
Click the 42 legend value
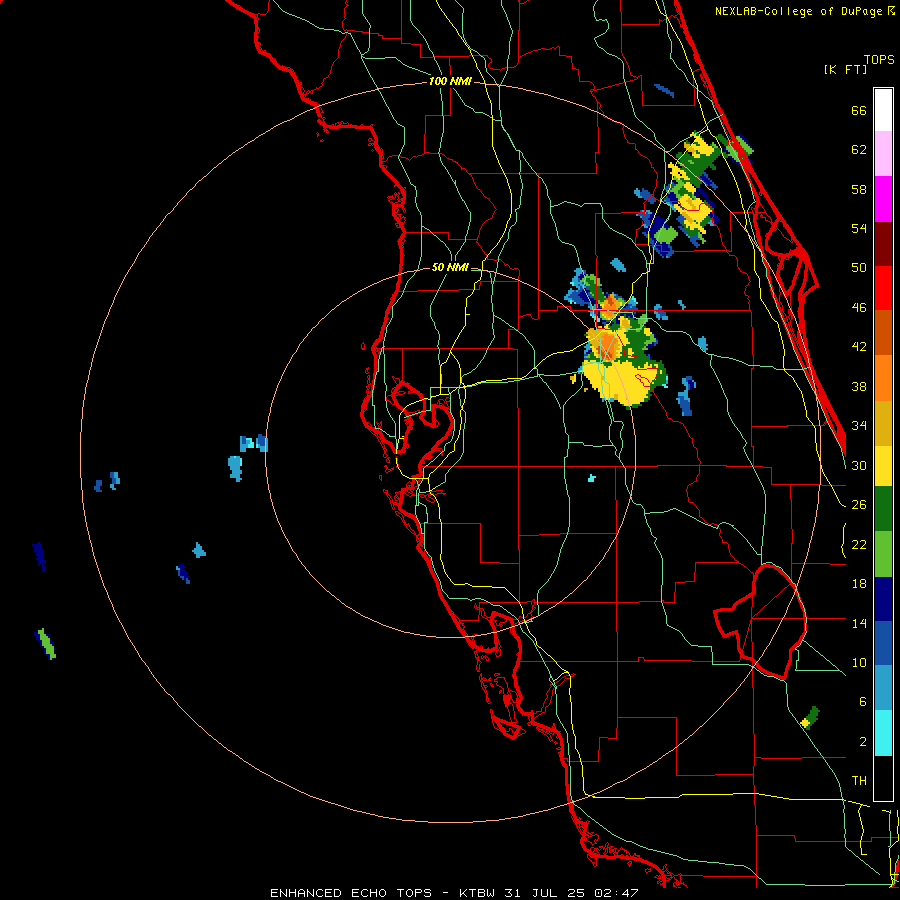(859, 347)
